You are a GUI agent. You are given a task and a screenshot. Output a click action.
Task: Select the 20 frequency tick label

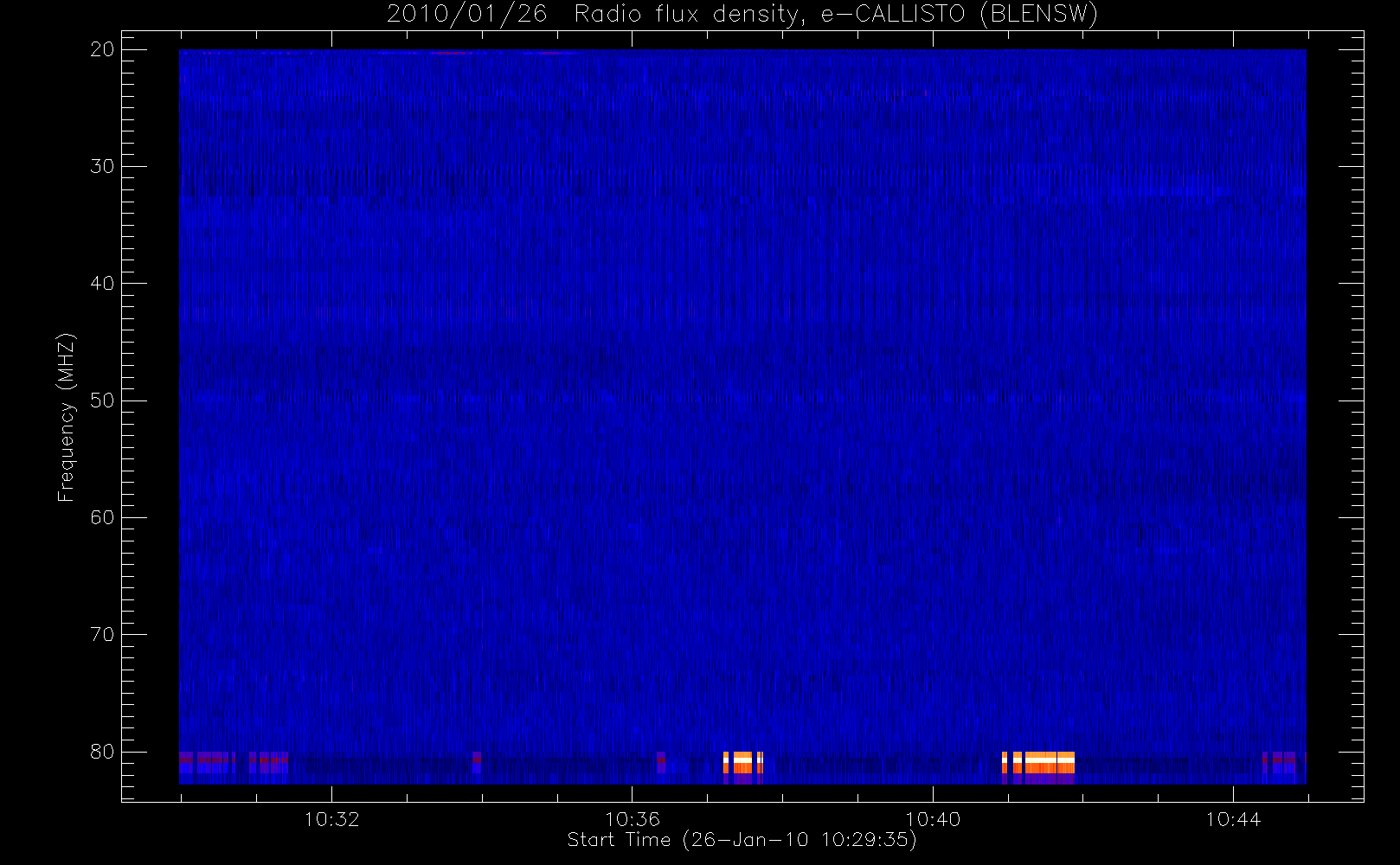tap(102, 49)
